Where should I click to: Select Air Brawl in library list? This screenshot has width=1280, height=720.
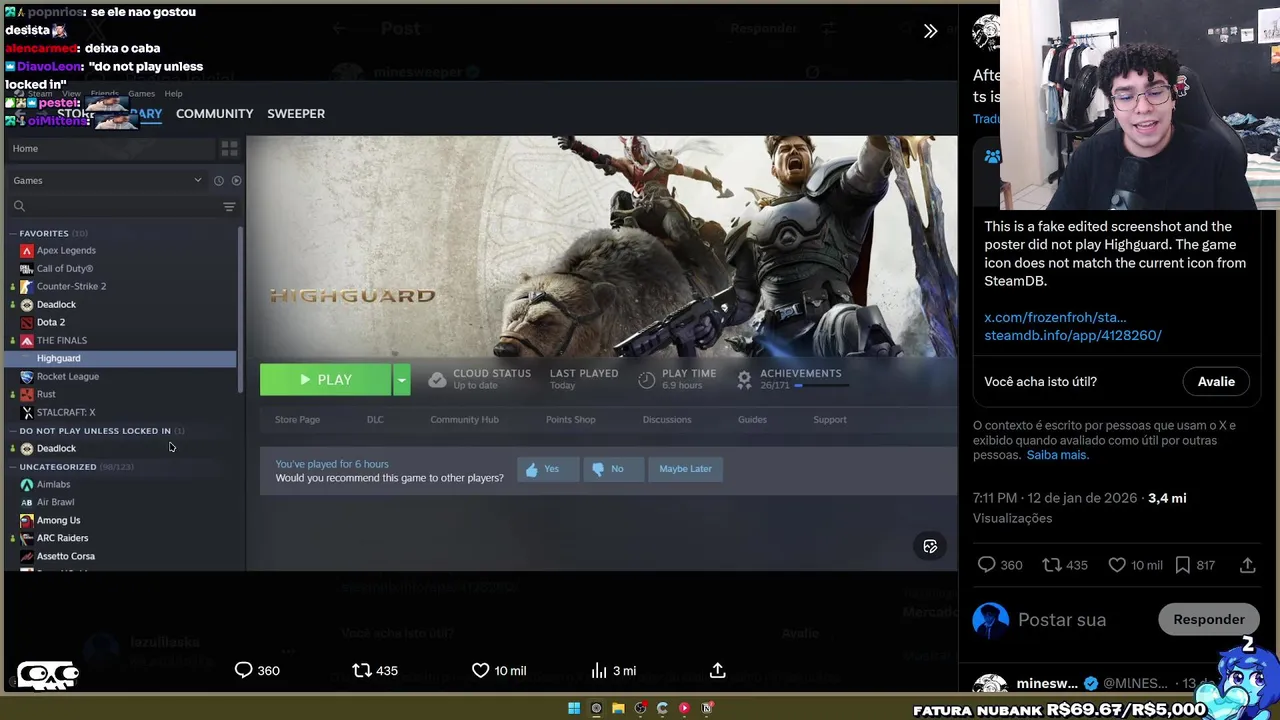pos(55,503)
